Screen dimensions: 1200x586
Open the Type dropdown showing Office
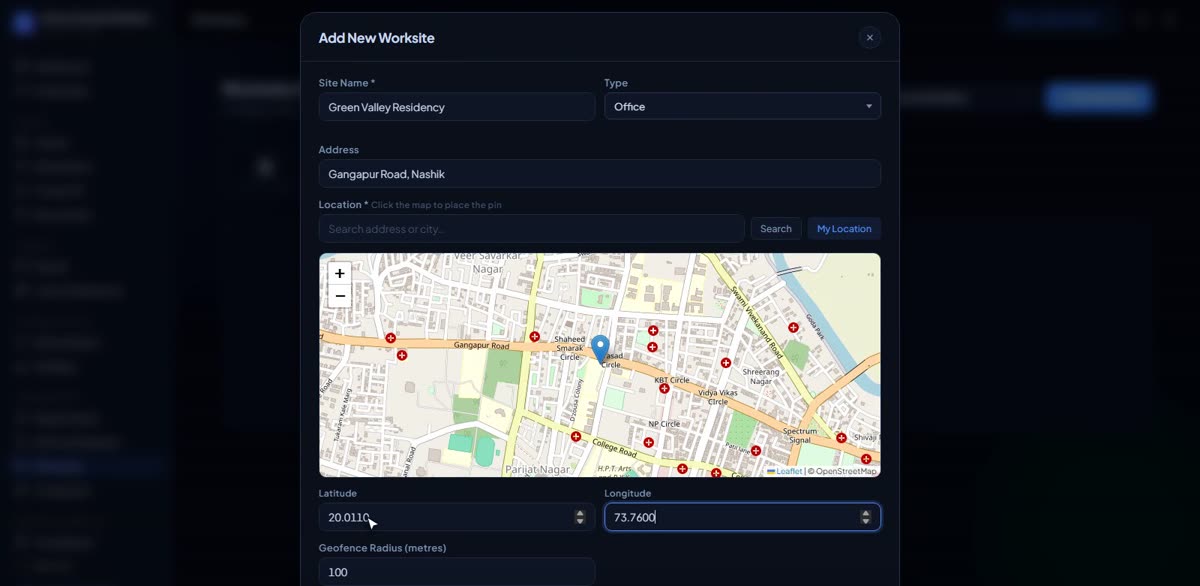point(742,106)
